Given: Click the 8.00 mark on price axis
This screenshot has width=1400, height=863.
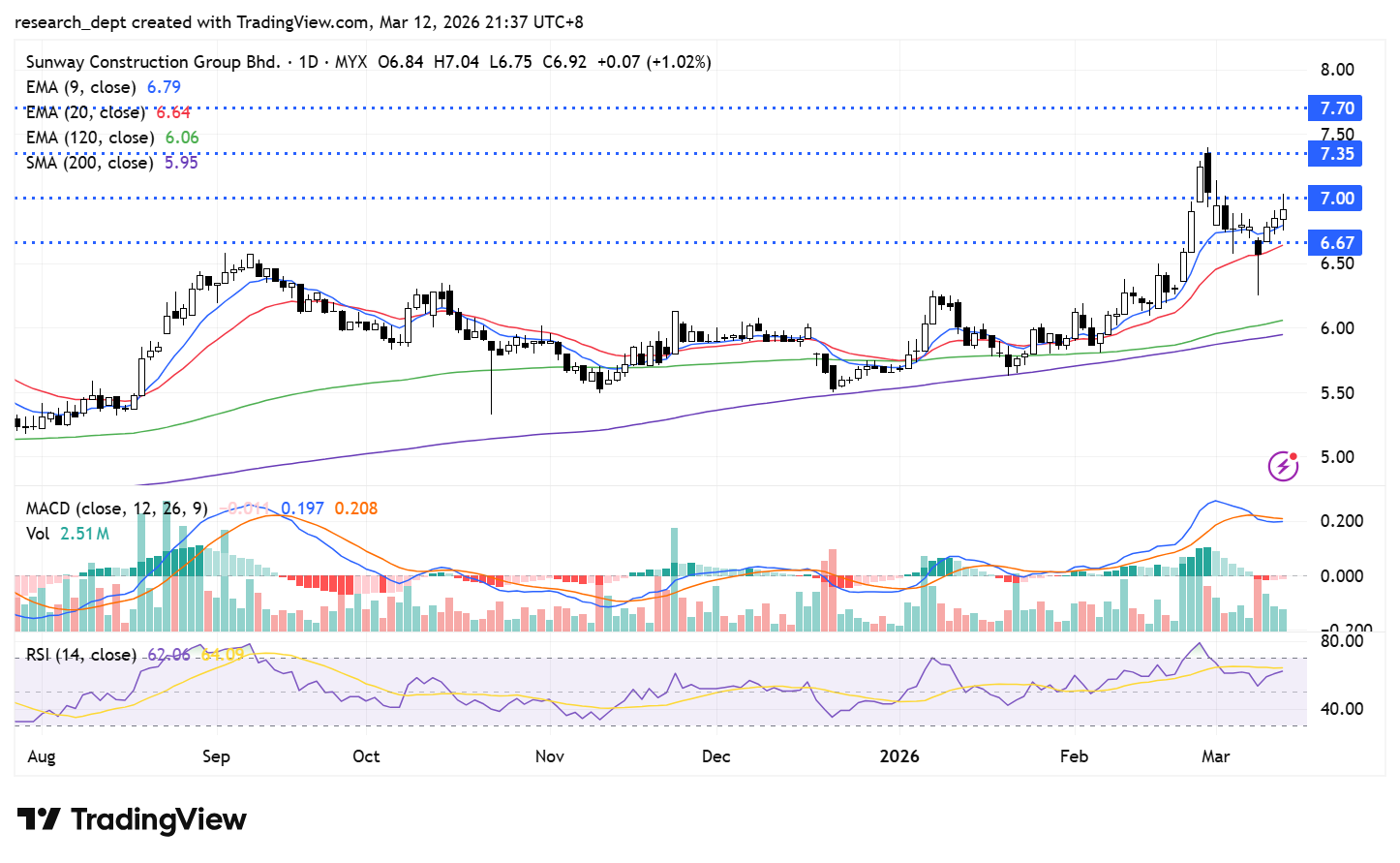Looking at the screenshot, I should 1336,70.
